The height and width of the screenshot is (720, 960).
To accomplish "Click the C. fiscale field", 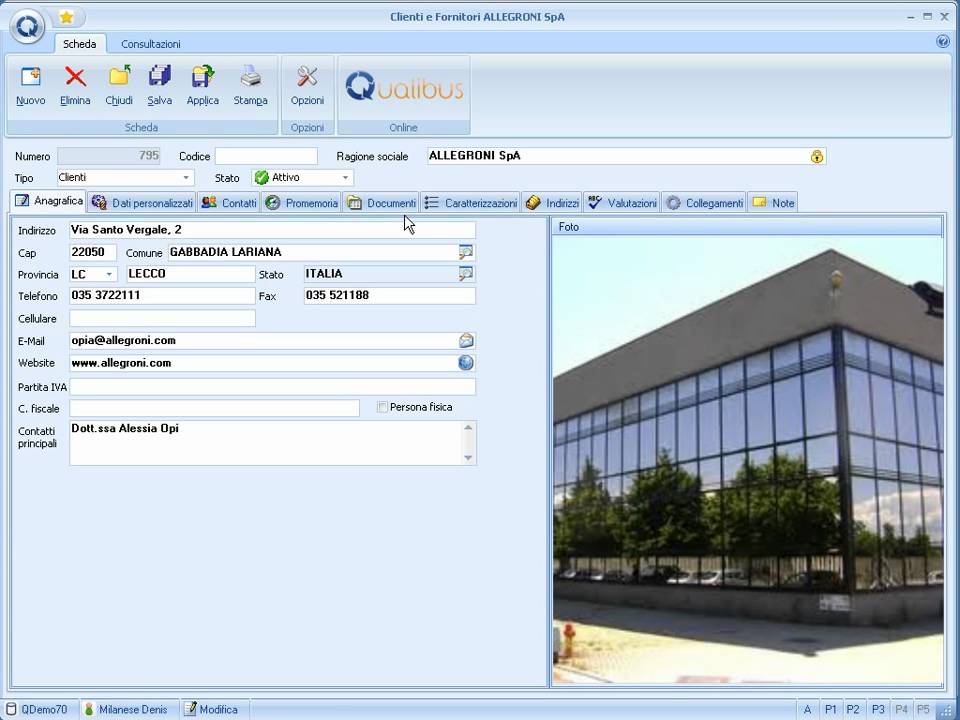I will click(x=214, y=408).
